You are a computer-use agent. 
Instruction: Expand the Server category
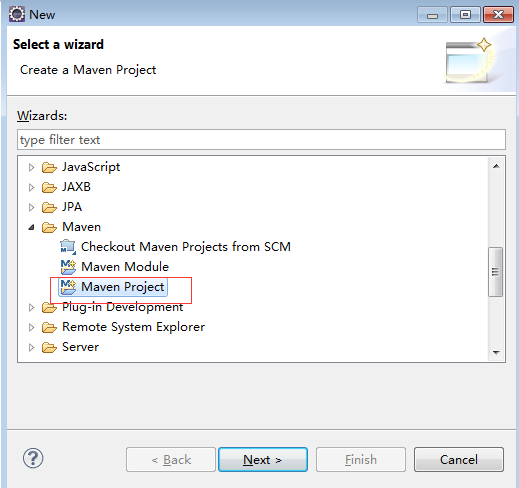pyautogui.click(x=31, y=347)
